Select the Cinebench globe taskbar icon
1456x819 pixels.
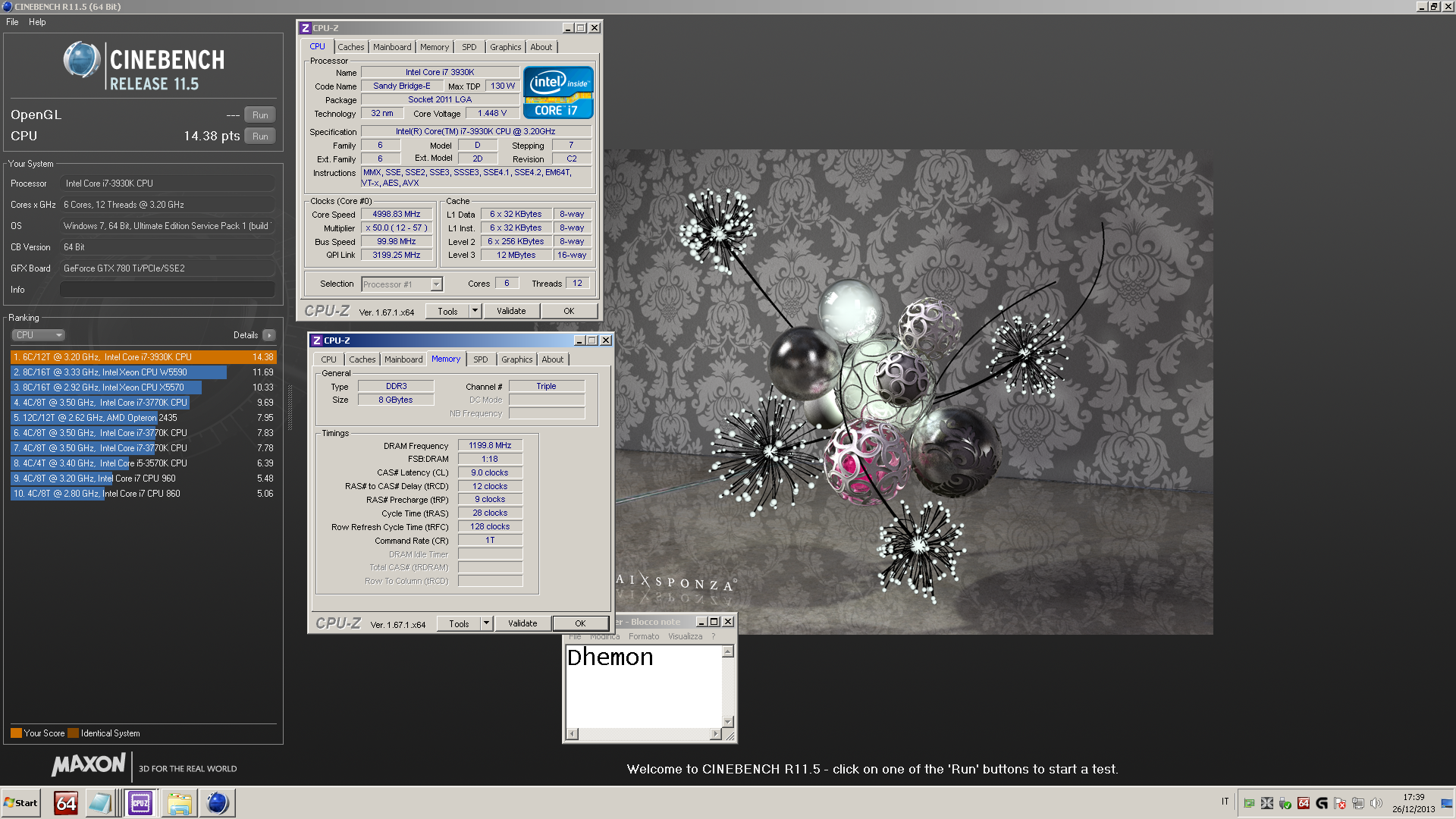pyautogui.click(x=218, y=803)
